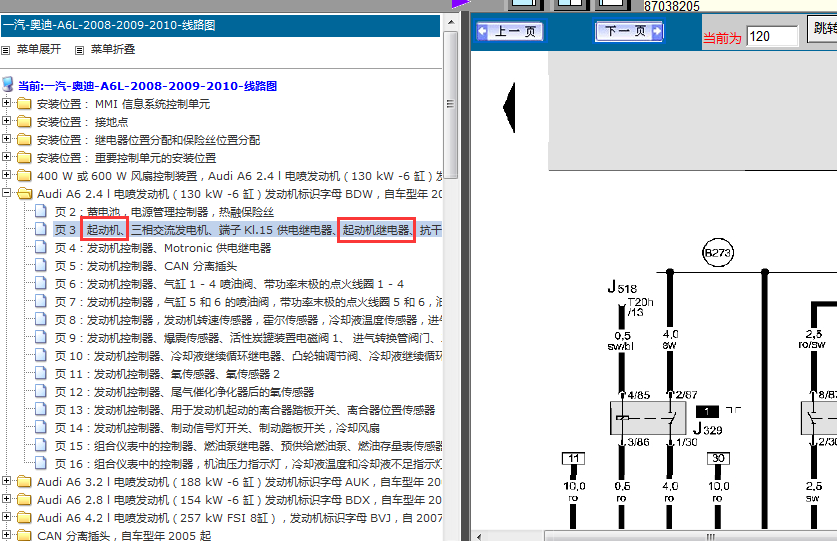This screenshot has width=837, height=541.
Task: Click the title bar 一汽-奥迪-A6L-2008-2009-2010-线路图
Action: click(x=220, y=26)
